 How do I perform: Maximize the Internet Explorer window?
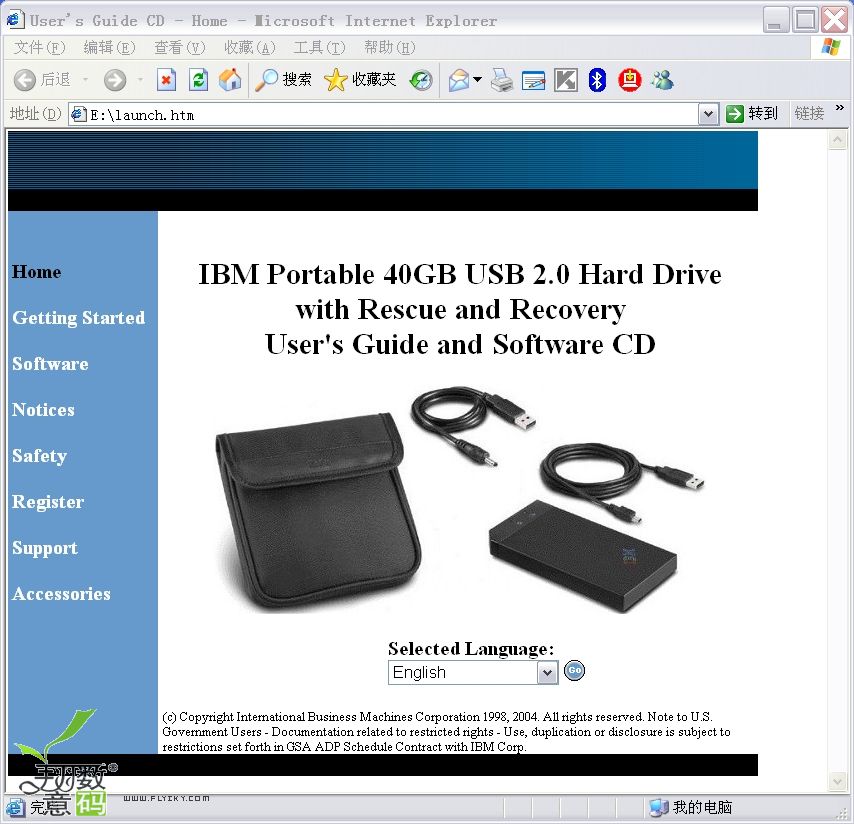(x=805, y=20)
